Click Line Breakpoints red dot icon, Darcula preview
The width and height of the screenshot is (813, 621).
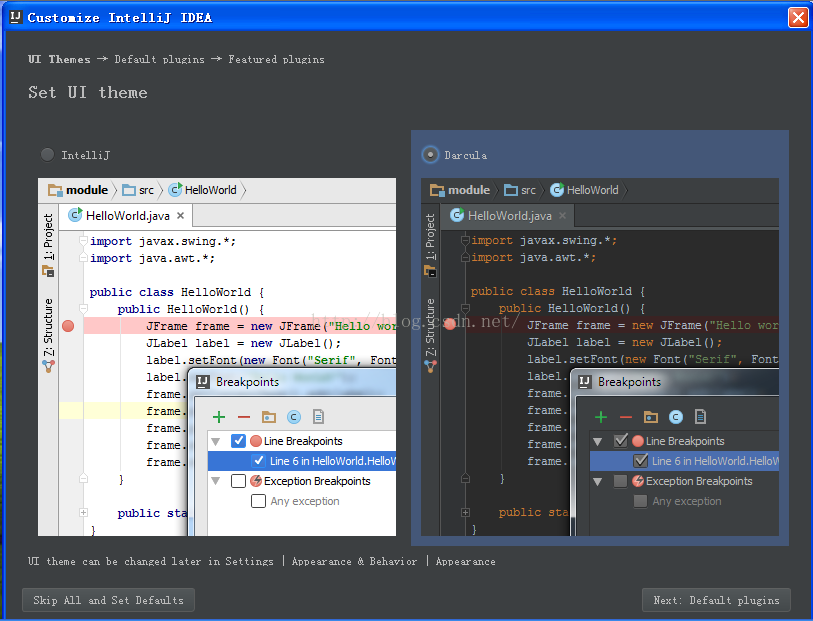click(638, 441)
